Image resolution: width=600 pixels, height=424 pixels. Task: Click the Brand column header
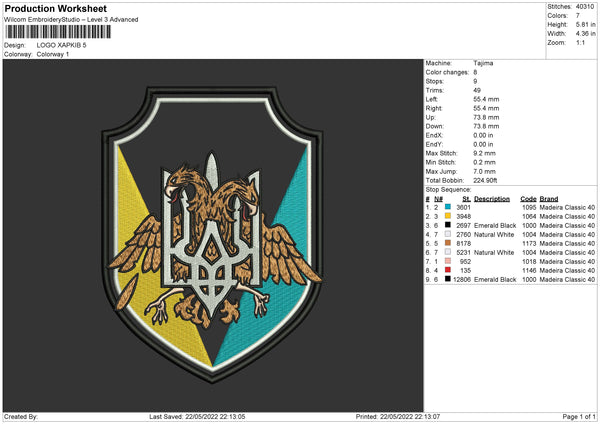coord(549,199)
